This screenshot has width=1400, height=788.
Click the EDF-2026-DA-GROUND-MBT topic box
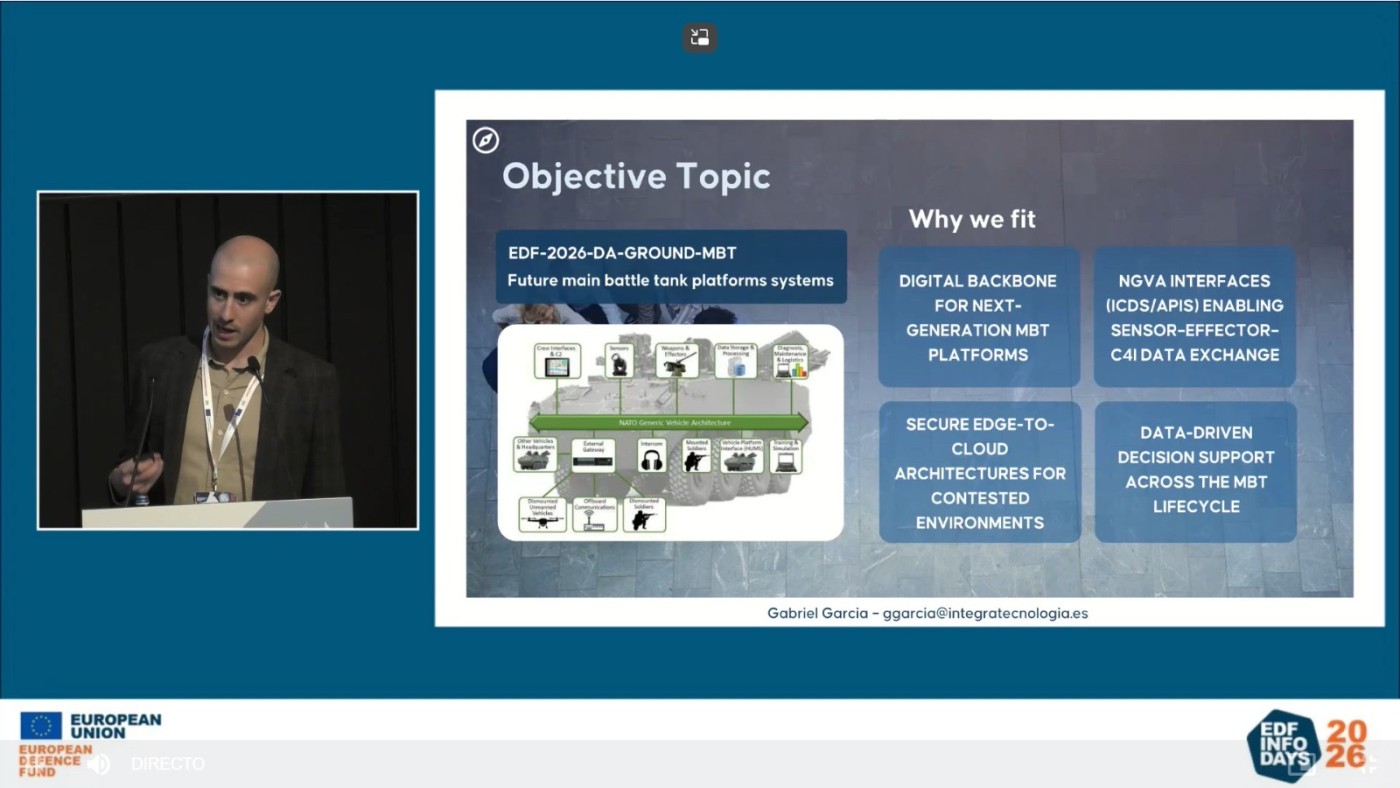coord(671,267)
